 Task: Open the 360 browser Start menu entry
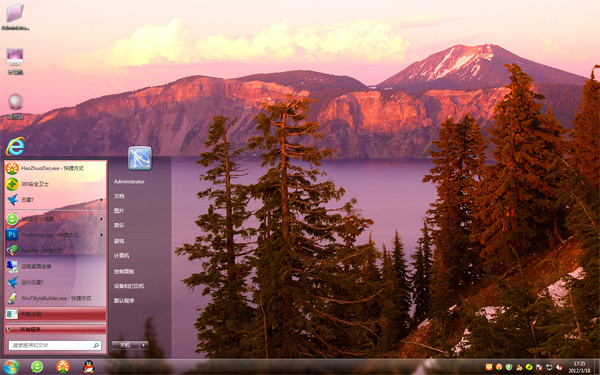55,219
